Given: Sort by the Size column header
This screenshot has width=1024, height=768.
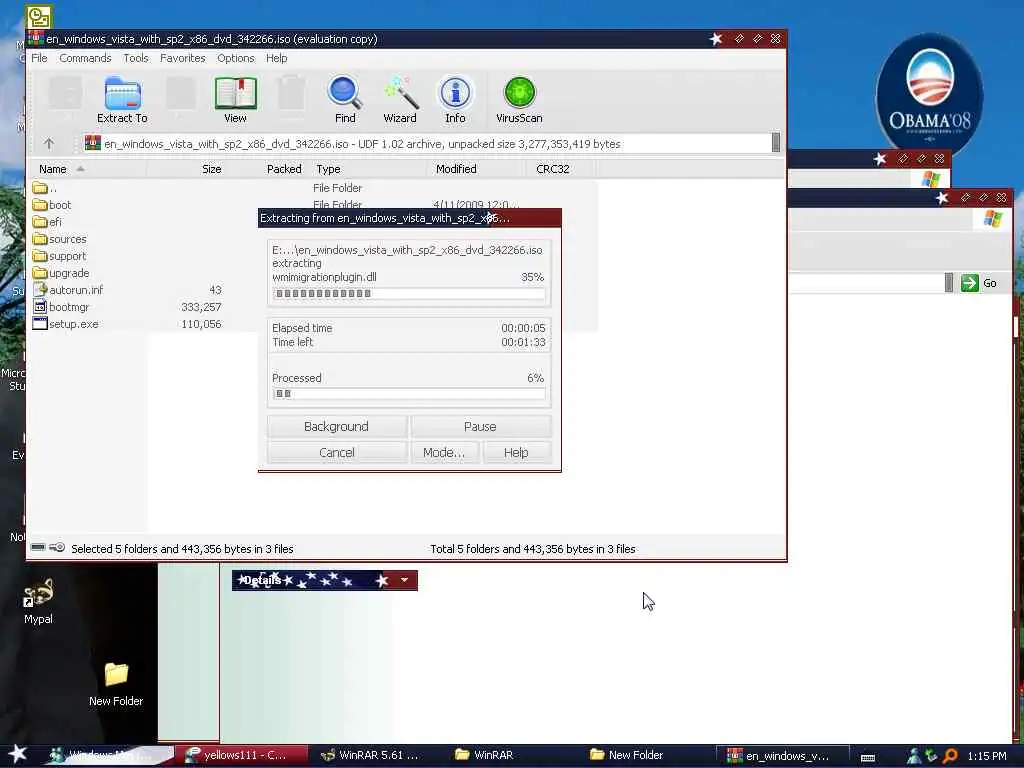Looking at the screenshot, I should tap(187, 169).
